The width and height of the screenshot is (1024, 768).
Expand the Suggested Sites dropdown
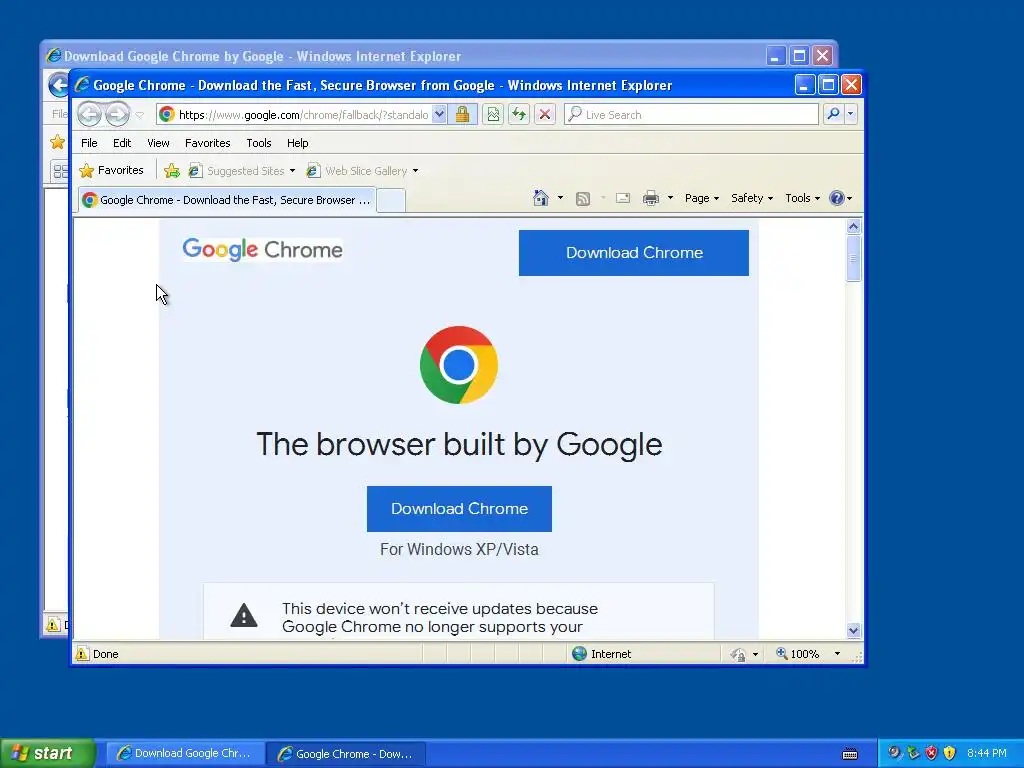pyautogui.click(x=292, y=170)
